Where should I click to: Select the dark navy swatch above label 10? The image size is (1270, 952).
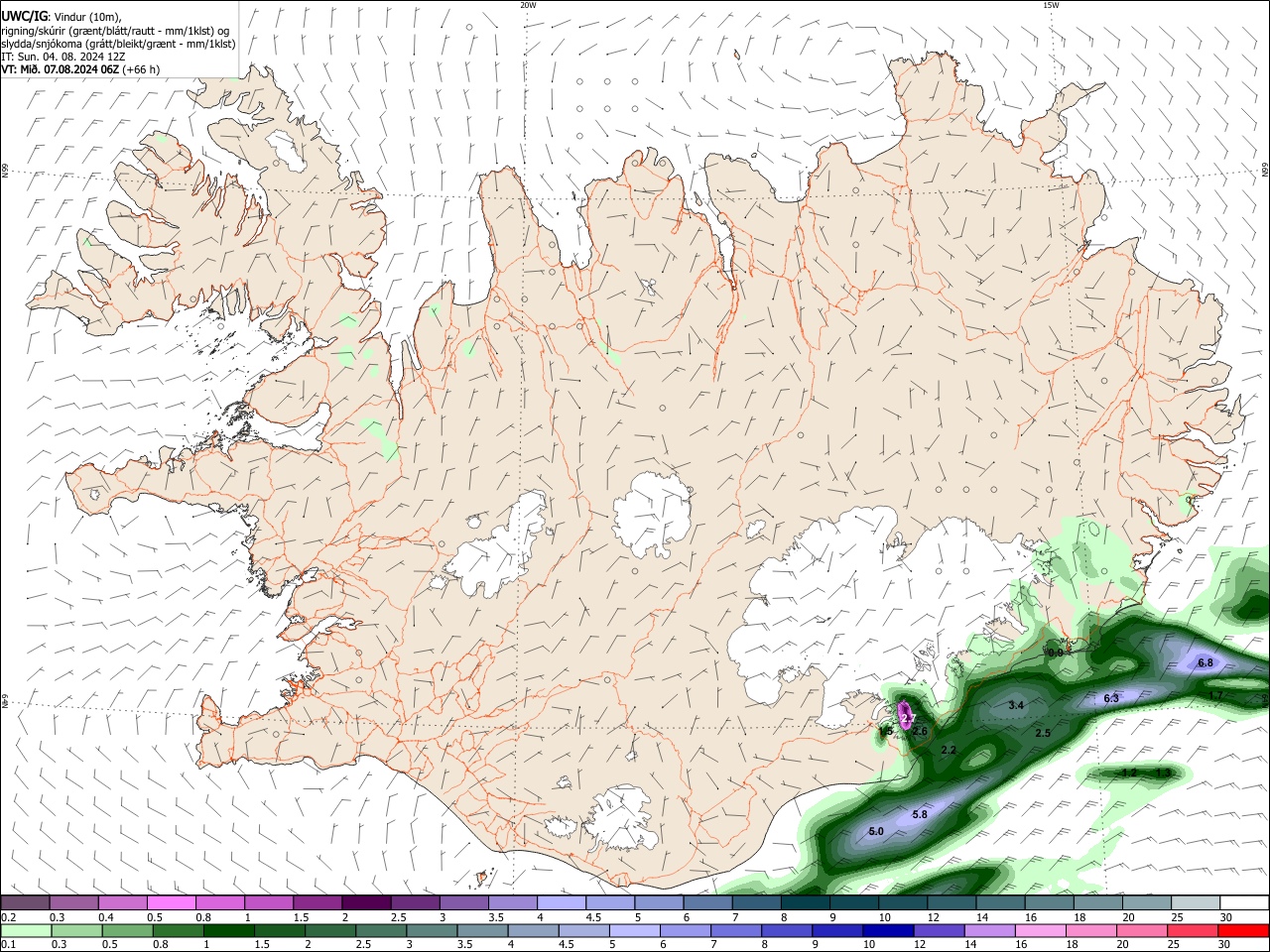click(888, 930)
